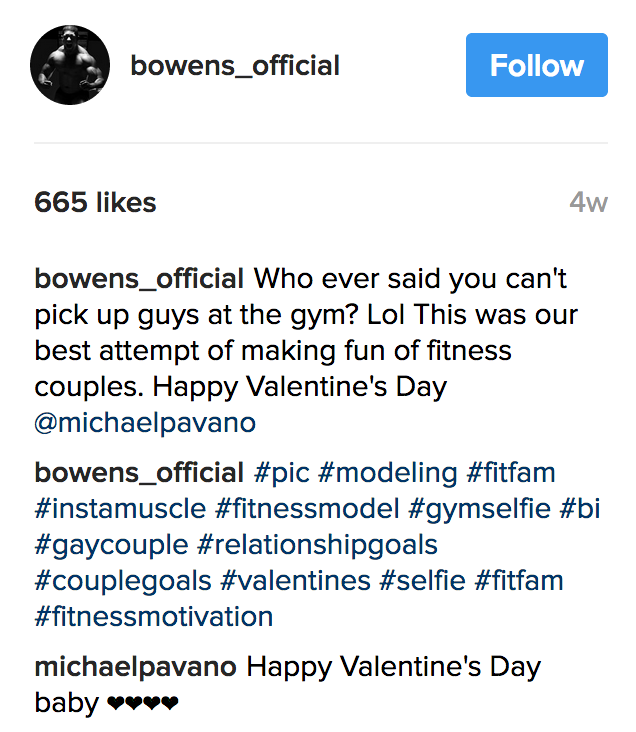
Task: Select the #instamuscle hashtag
Action: (x=121, y=508)
